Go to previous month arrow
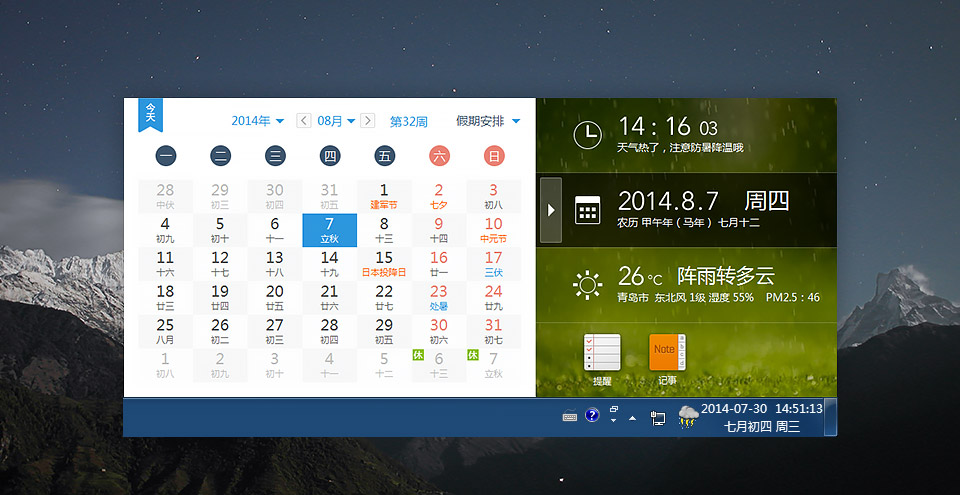 coord(304,121)
